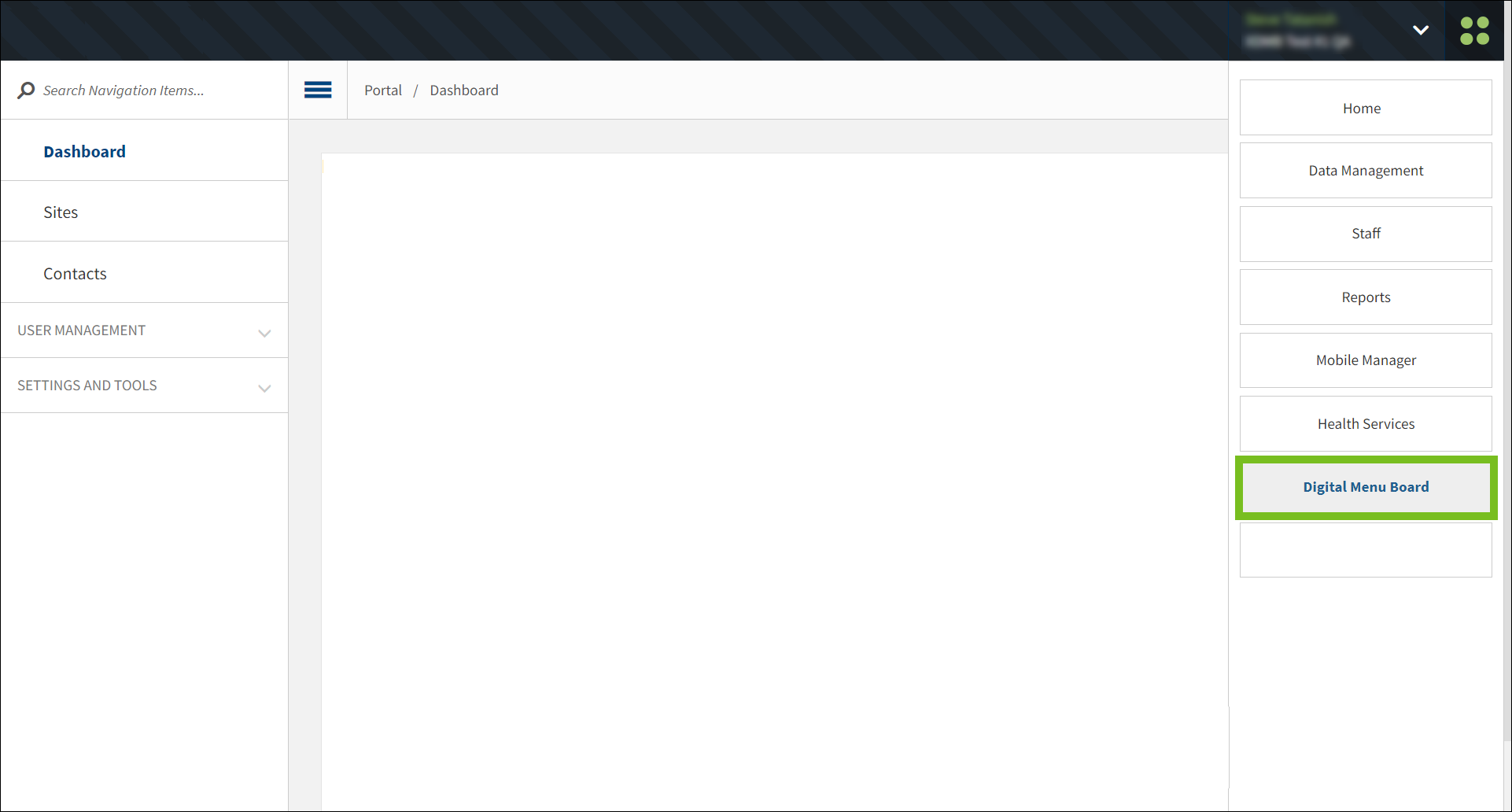
Task: Select the Staff module
Action: coord(1366,233)
